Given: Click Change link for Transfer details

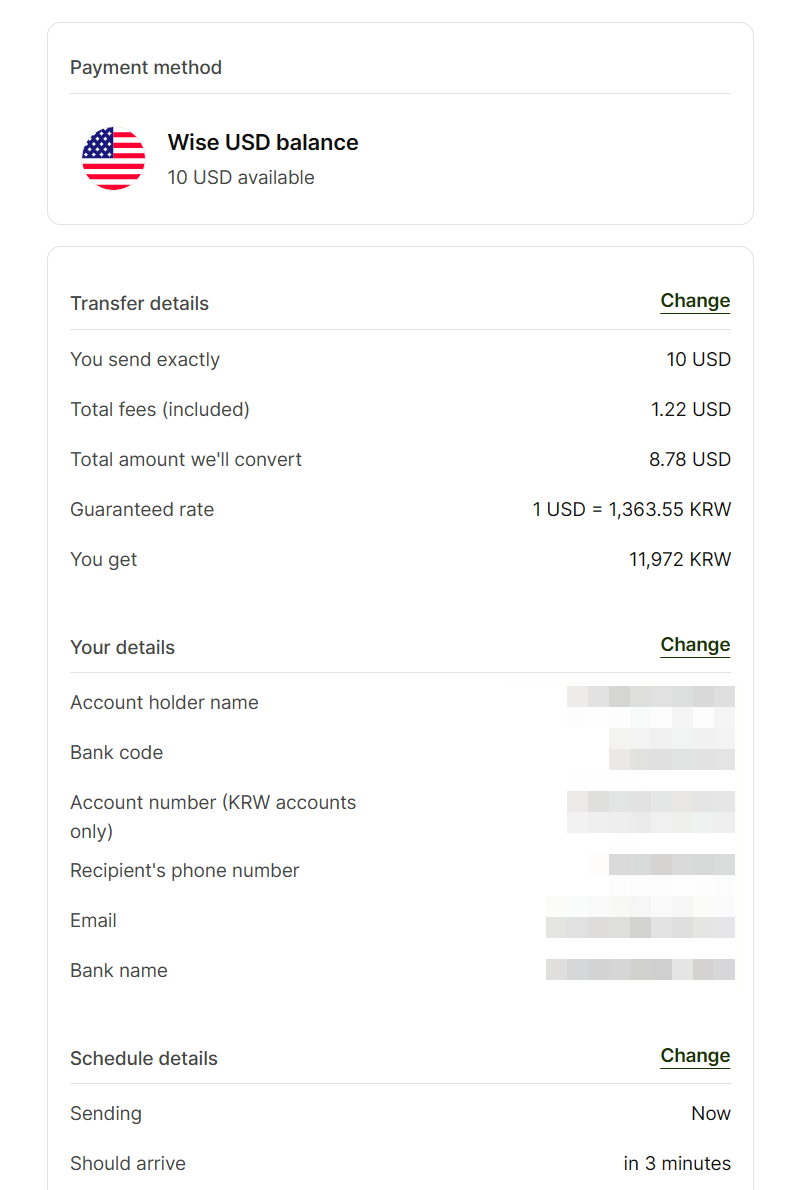Looking at the screenshot, I should [x=695, y=301].
